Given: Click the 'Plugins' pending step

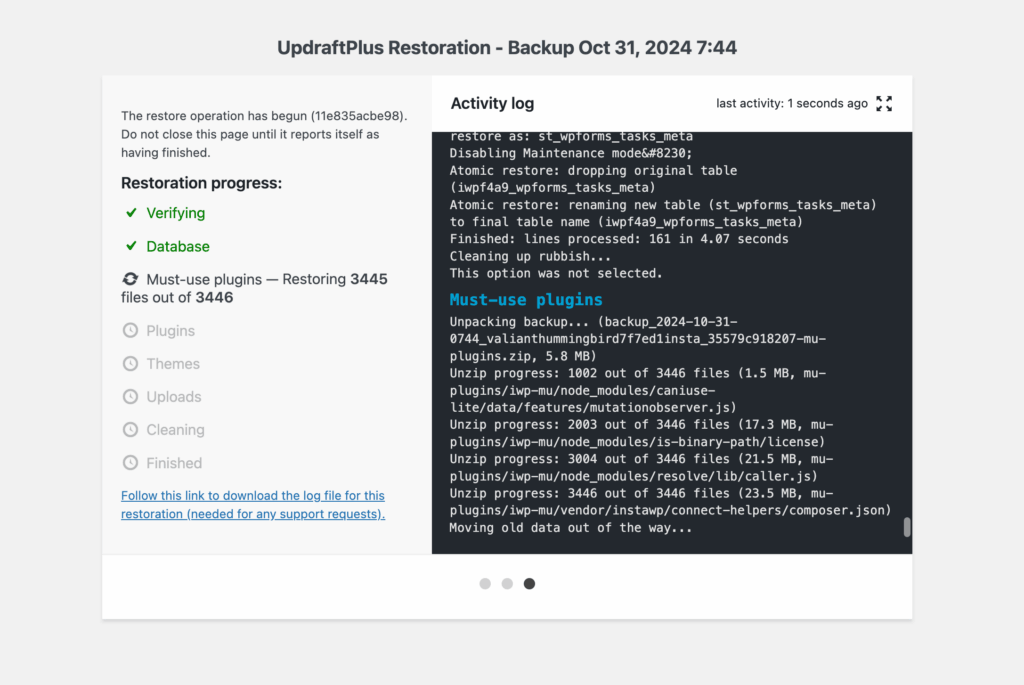Looking at the screenshot, I should (170, 331).
